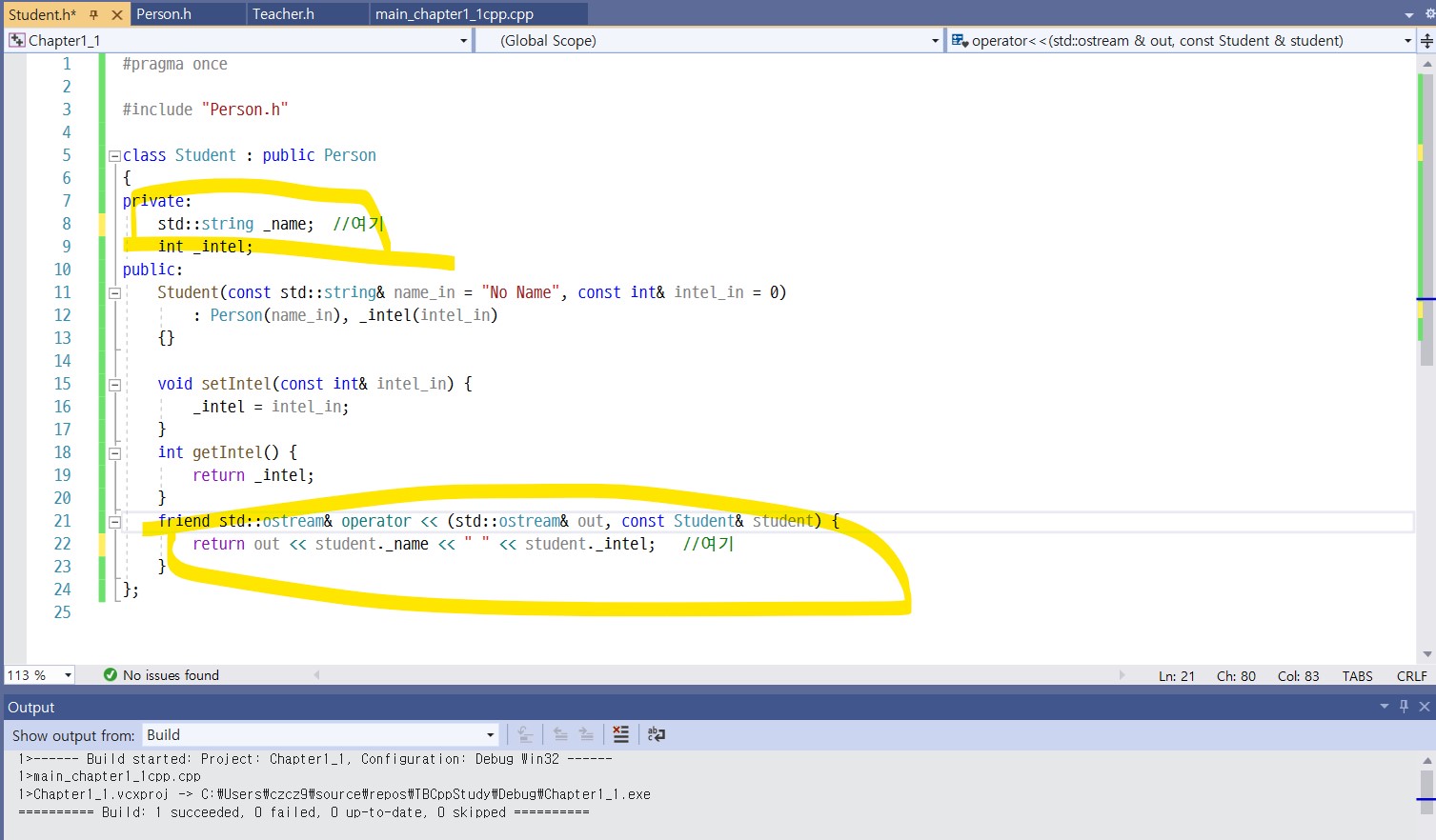Close the Output panel
The height and width of the screenshot is (840, 1436).
pos(1425,707)
